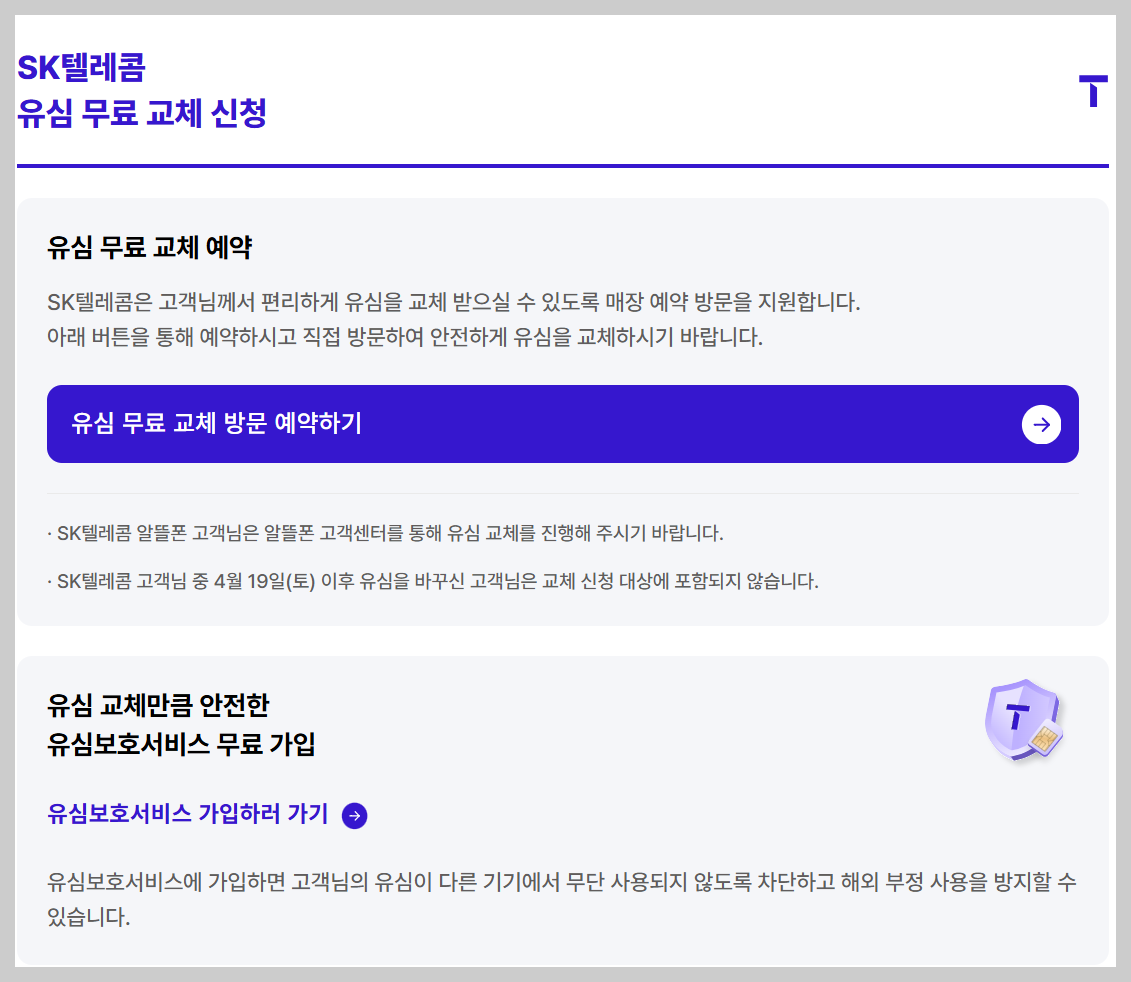Click 유심보호서비스 무료 가입 heading line
Screen dimensions: 1131x982
click(181, 744)
